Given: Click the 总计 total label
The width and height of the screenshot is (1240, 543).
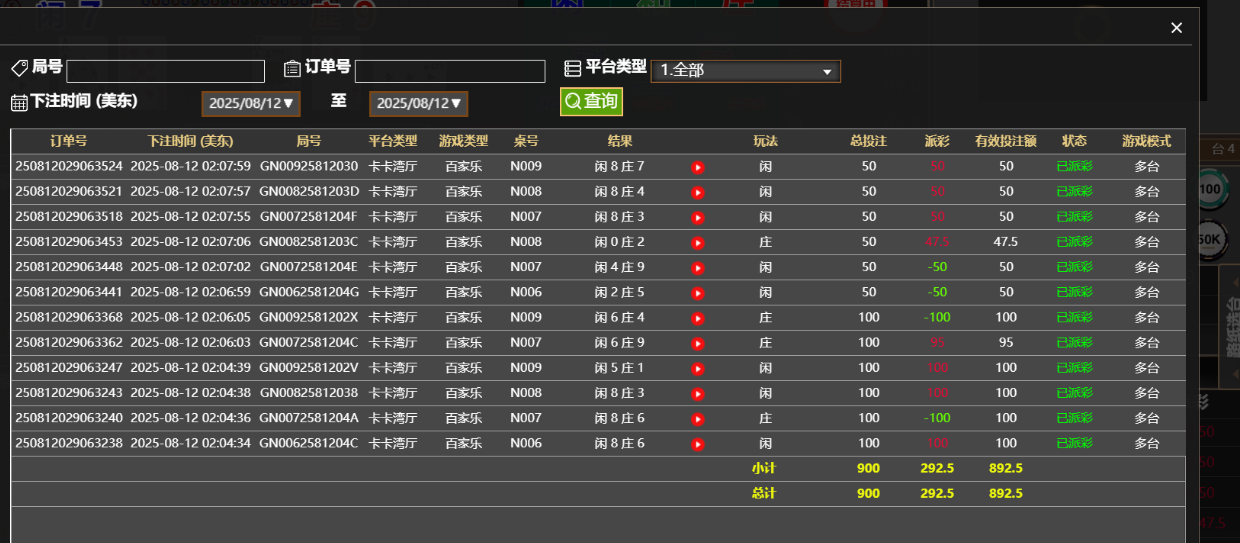Looking at the screenshot, I should [x=764, y=493].
